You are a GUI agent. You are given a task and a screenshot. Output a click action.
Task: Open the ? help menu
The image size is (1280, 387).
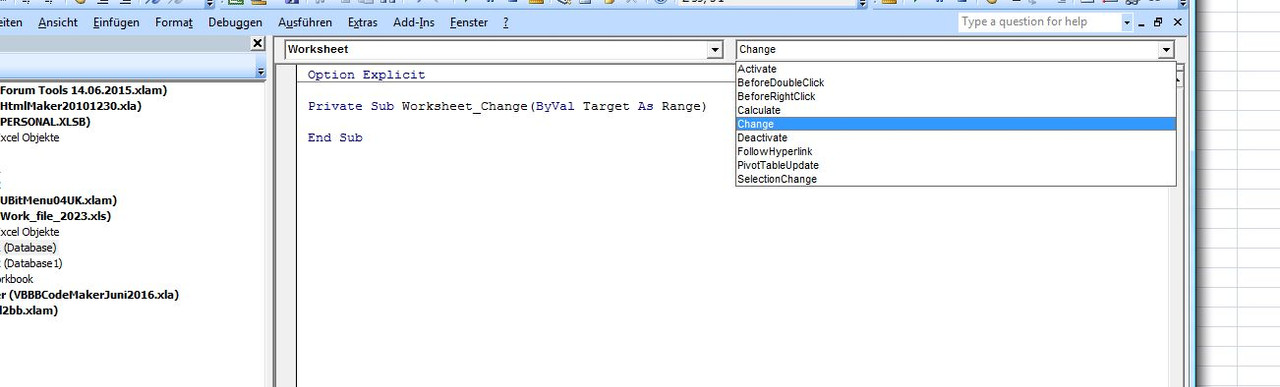pyautogui.click(x=506, y=22)
